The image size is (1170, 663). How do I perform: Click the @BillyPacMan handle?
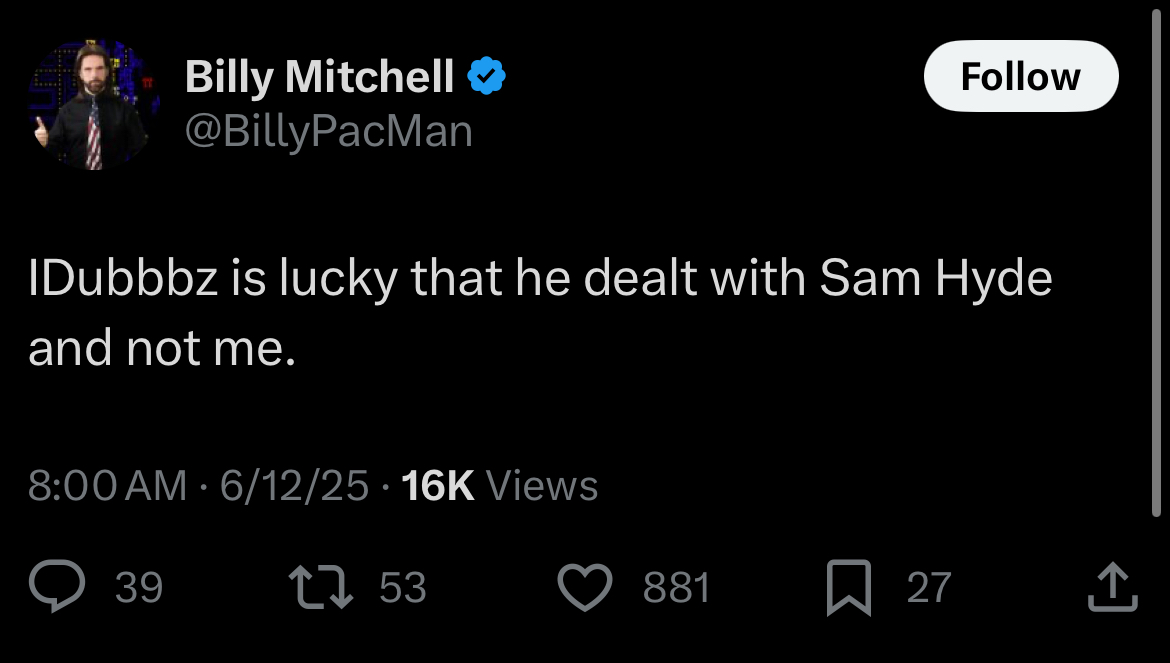328,132
